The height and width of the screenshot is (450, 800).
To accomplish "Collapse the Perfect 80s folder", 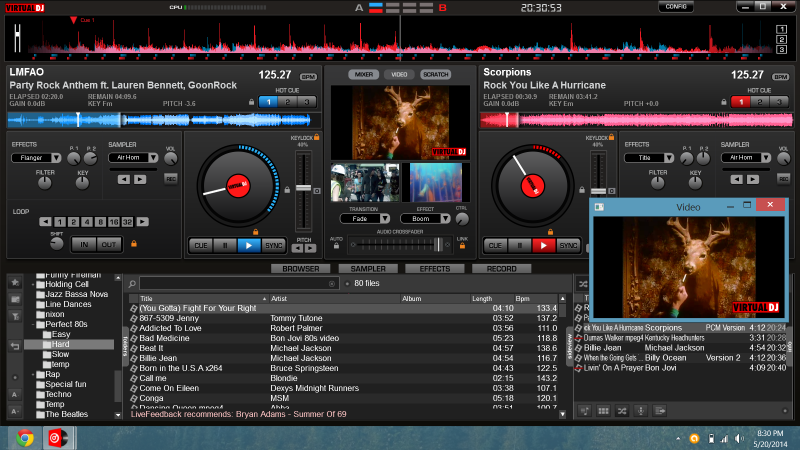I will pyautogui.click(x=33, y=324).
